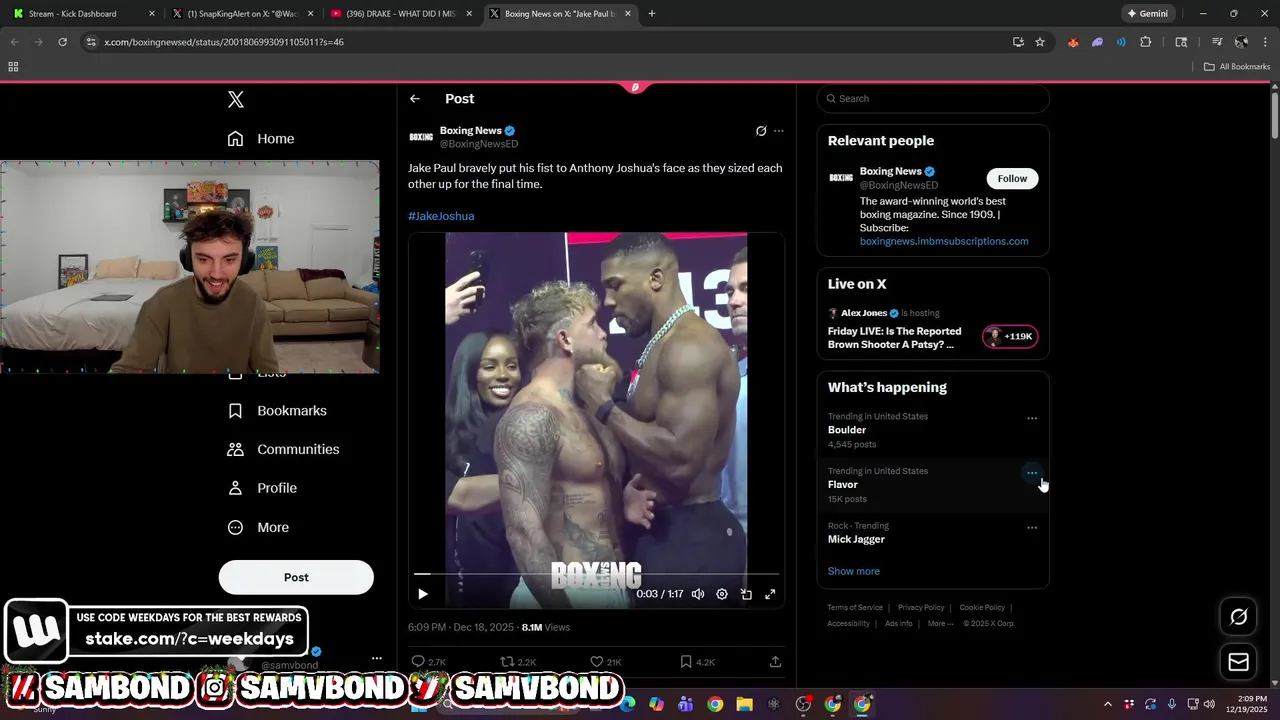Viewport: 1280px width, 720px height.
Task: Open the Alex Jones Friday LIVE broadcast
Action: 894,338
